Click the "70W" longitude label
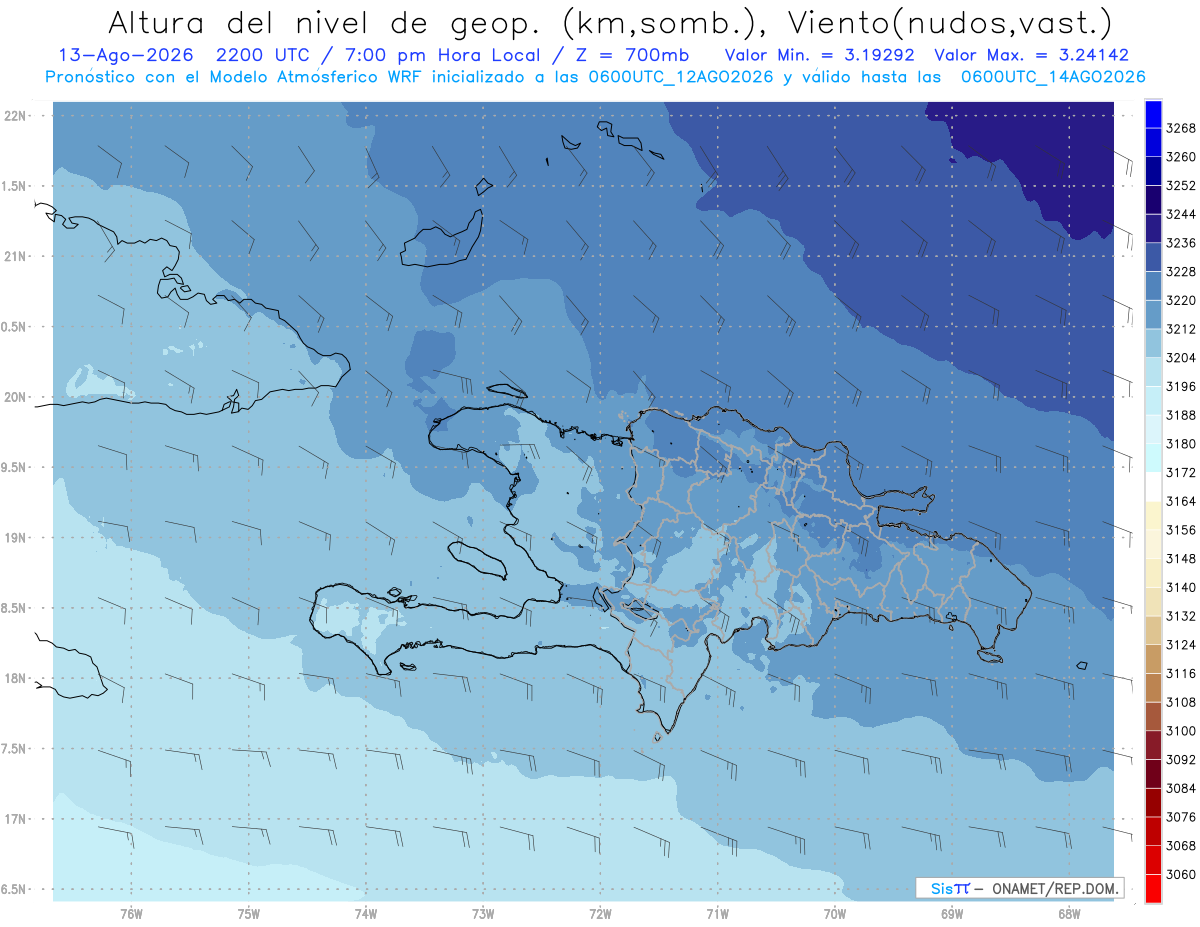Image resolution: width=1200 pixels, height=927 pixels. pyautogui.click(x=835, y=913)
